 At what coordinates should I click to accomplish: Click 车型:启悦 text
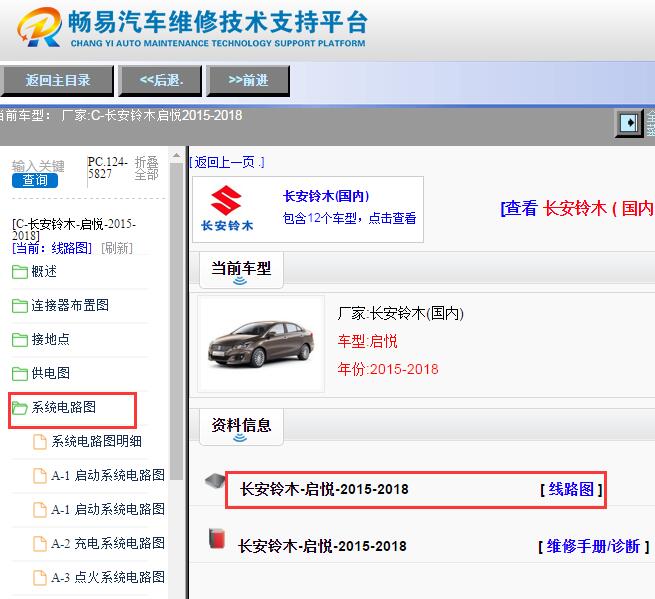(368, 341)
